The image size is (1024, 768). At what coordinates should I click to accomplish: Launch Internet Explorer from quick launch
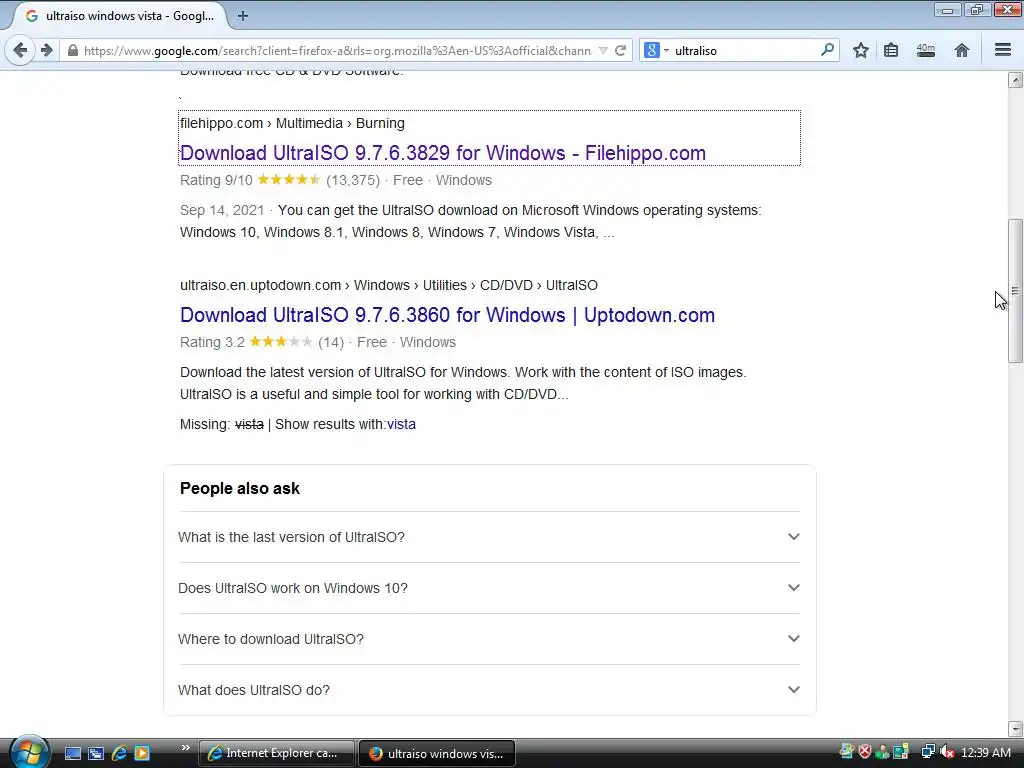pos(119,753)
